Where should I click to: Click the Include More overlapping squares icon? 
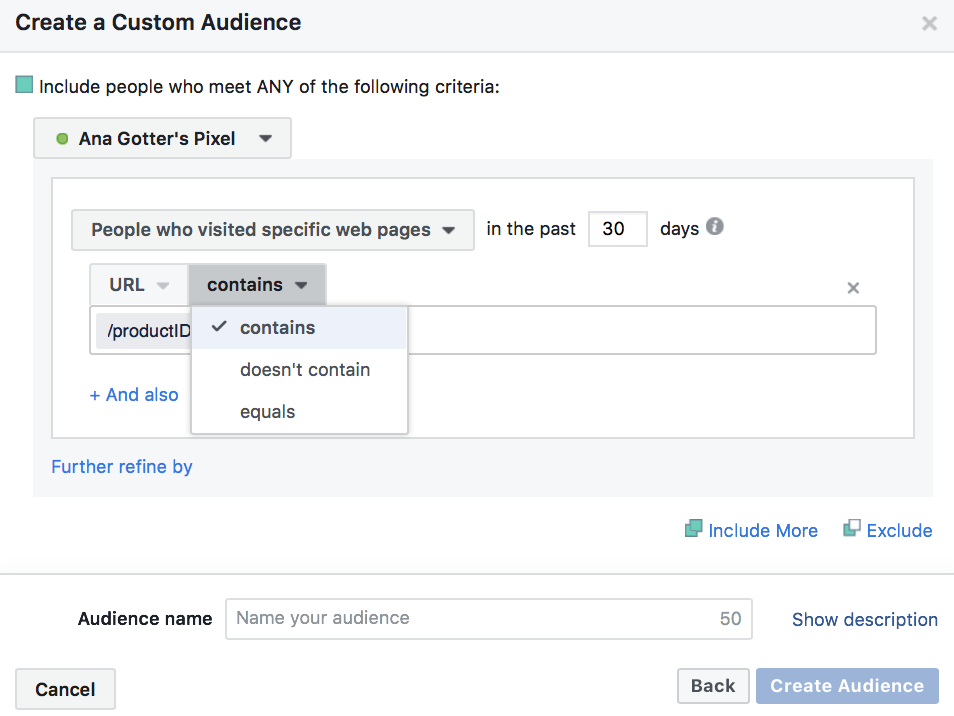pos(693,528)
